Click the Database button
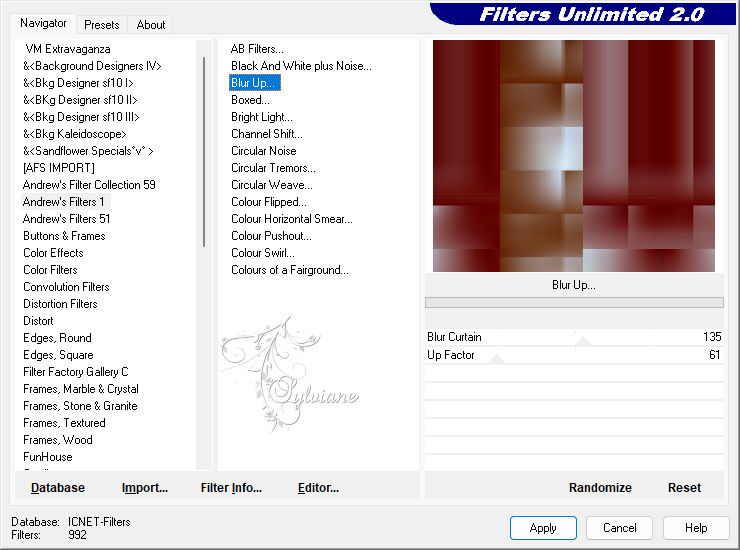The image size is (740, 550). [58, 488]
